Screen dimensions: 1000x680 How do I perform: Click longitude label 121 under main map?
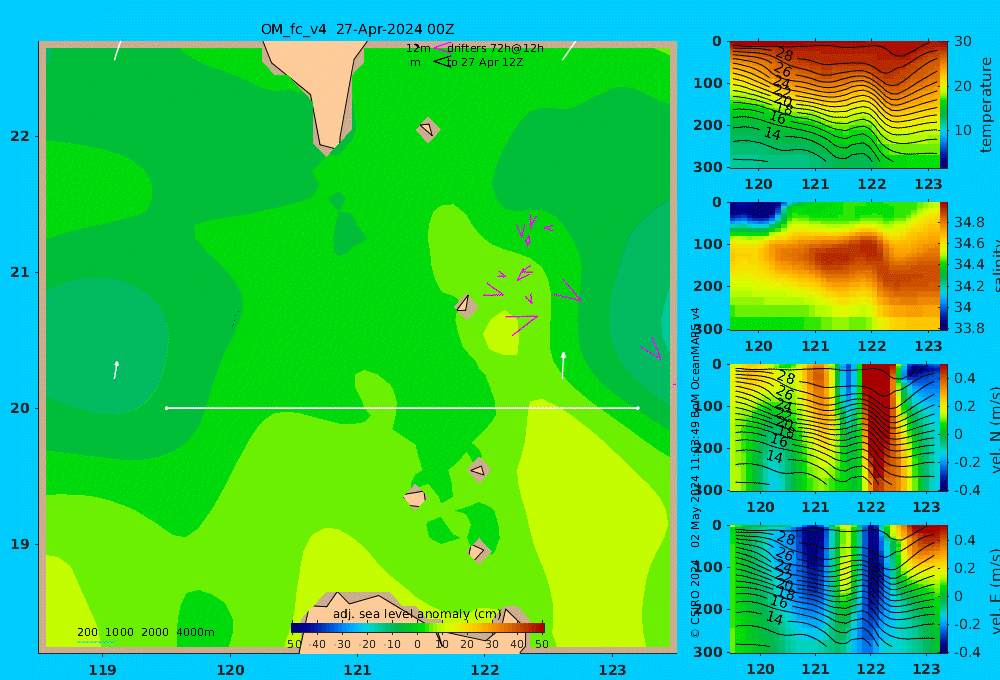tap(357, 670)
